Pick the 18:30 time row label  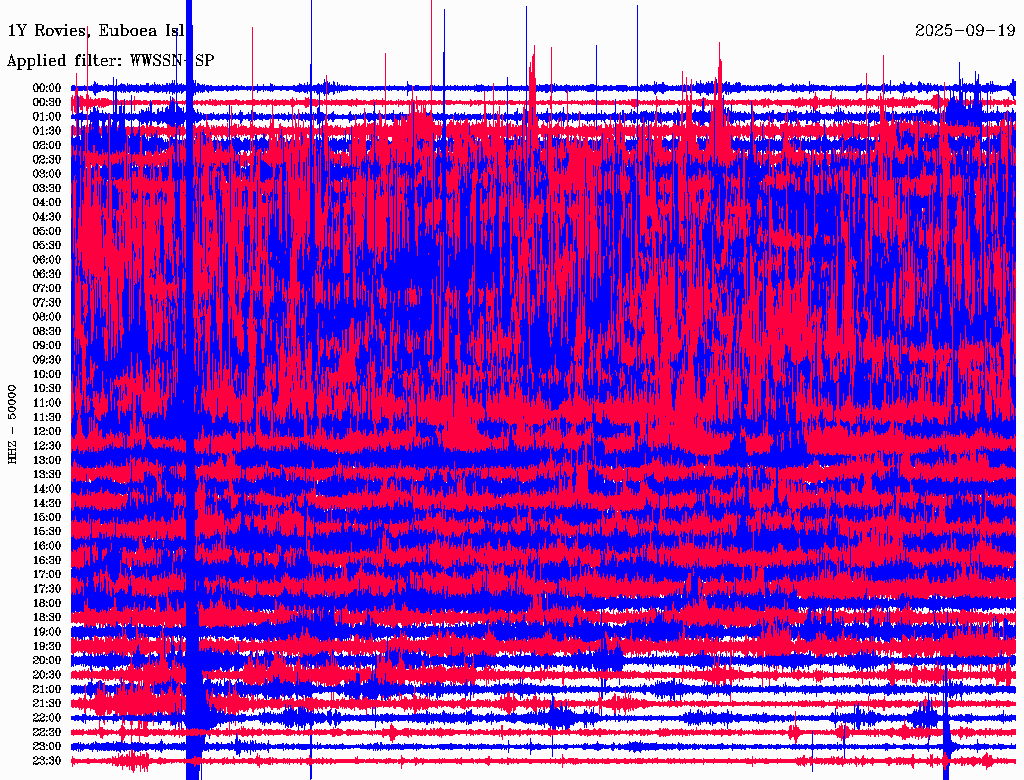[47, 617]
